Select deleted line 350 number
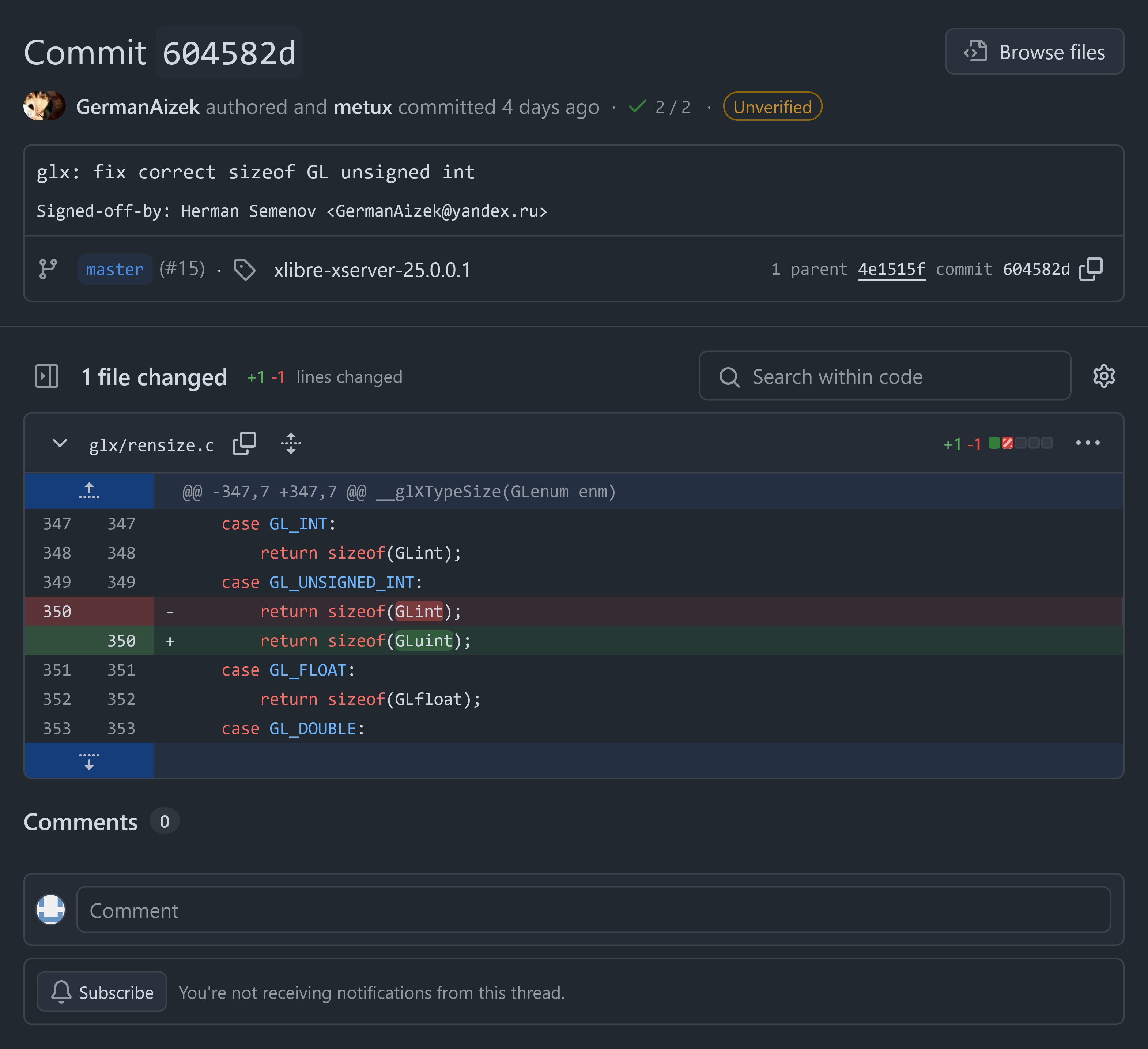Screen dimensions: 1148x1049 57,612
